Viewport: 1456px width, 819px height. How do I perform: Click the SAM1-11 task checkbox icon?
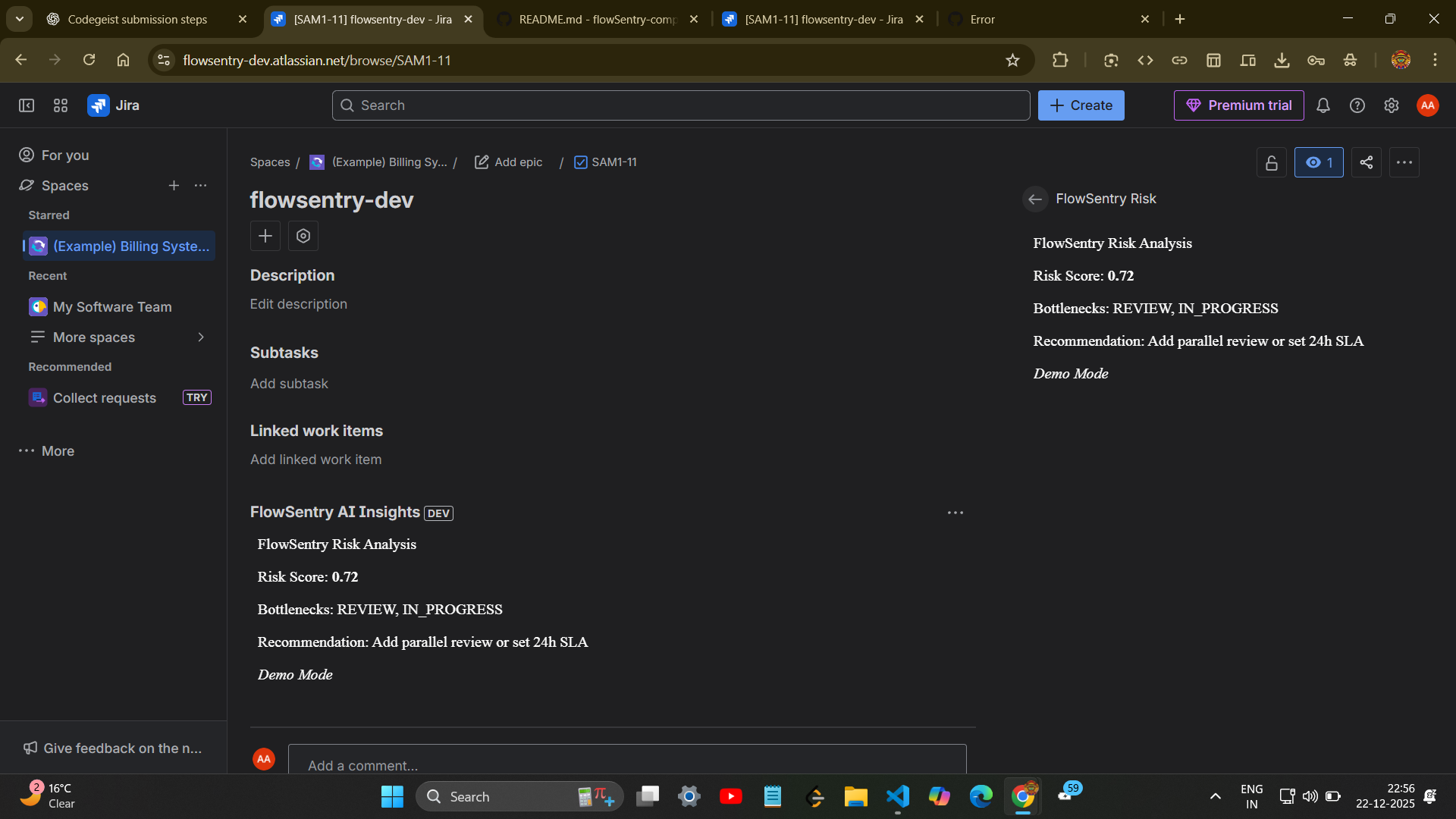point(581,162)
